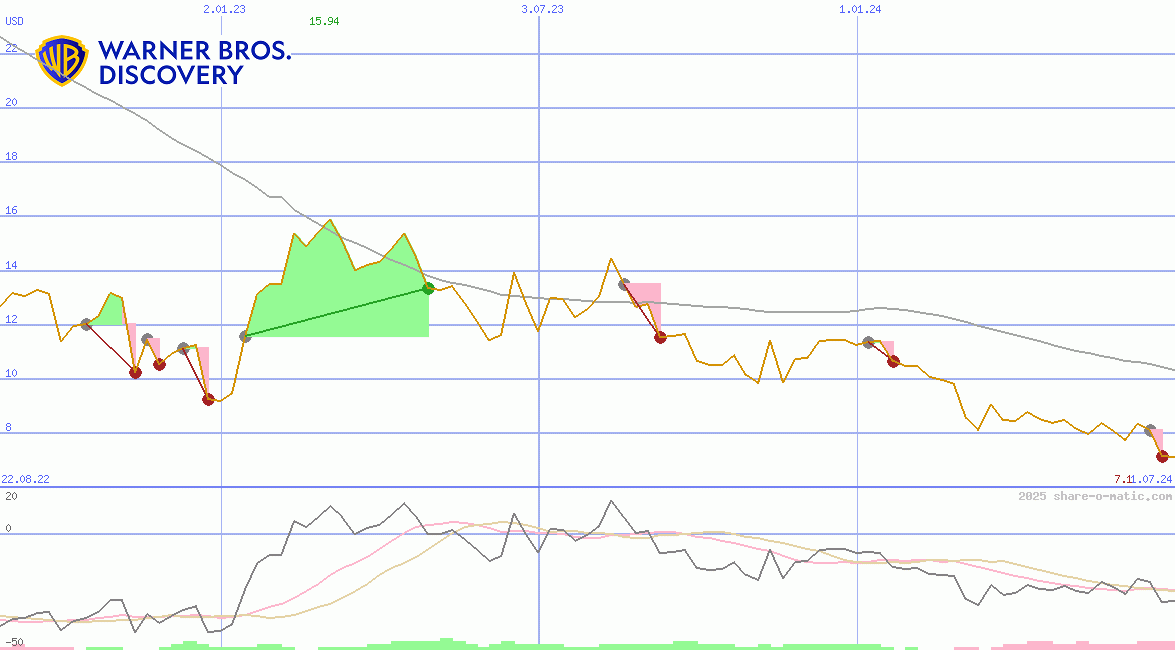This screenshot has height=650, width=1175.
Task: Click the grey entry marker after 3.07.23
Action: point(624,284)
